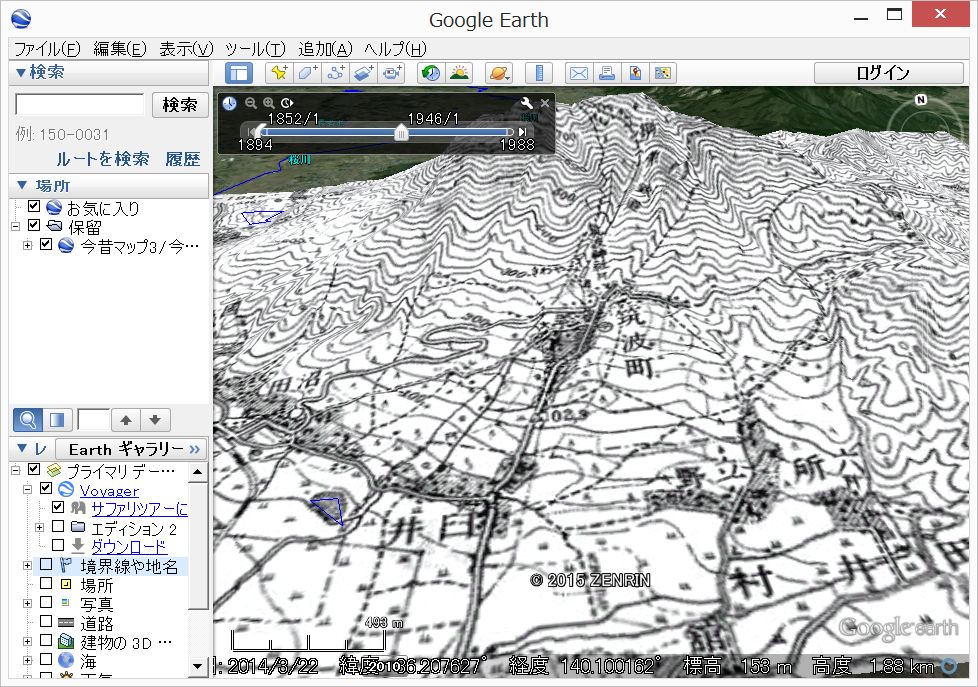
Task: Click the places search magnifier button
Action: coord(27,420)
